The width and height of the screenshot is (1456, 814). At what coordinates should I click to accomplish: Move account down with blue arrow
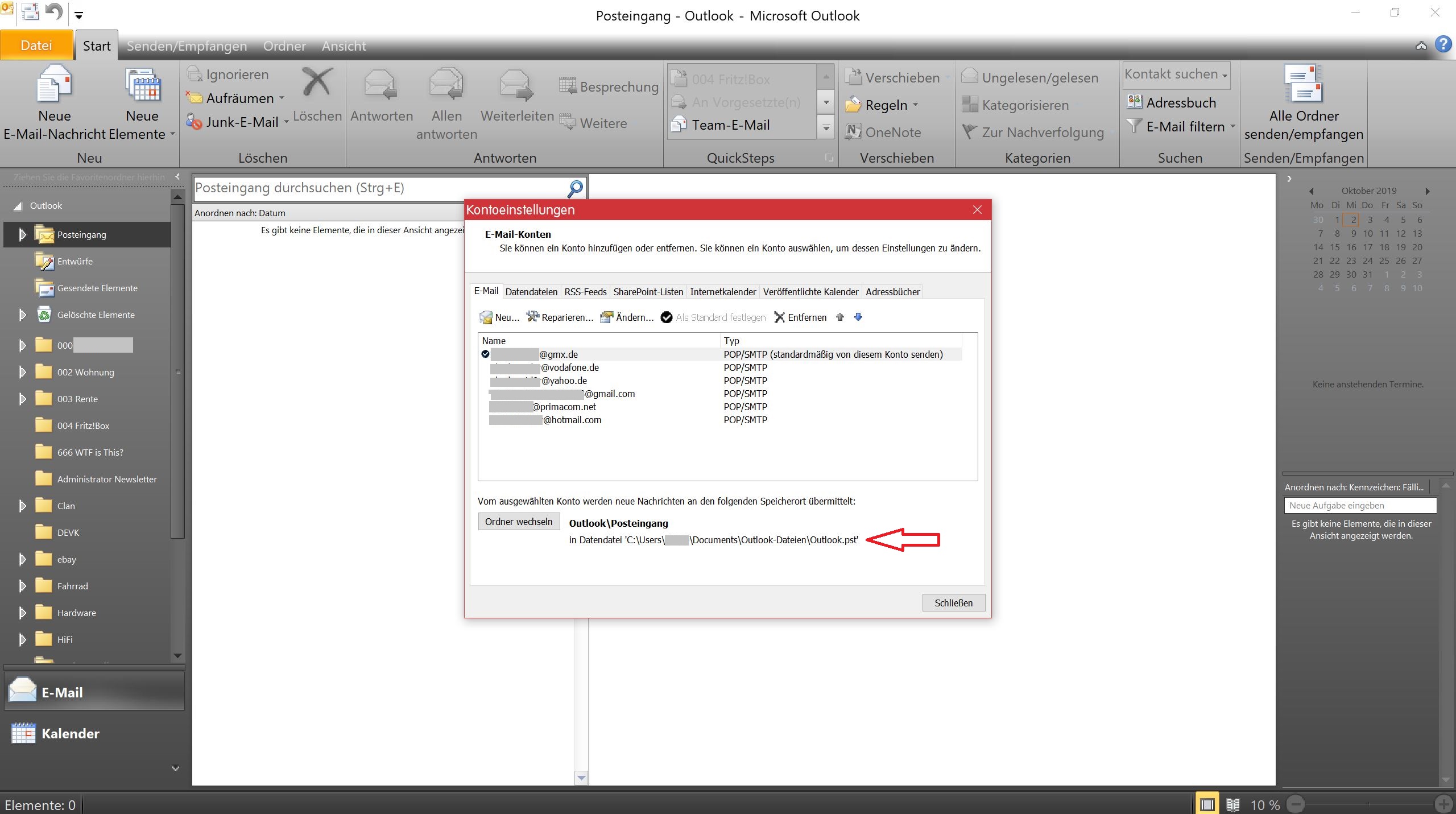(858, 317)
